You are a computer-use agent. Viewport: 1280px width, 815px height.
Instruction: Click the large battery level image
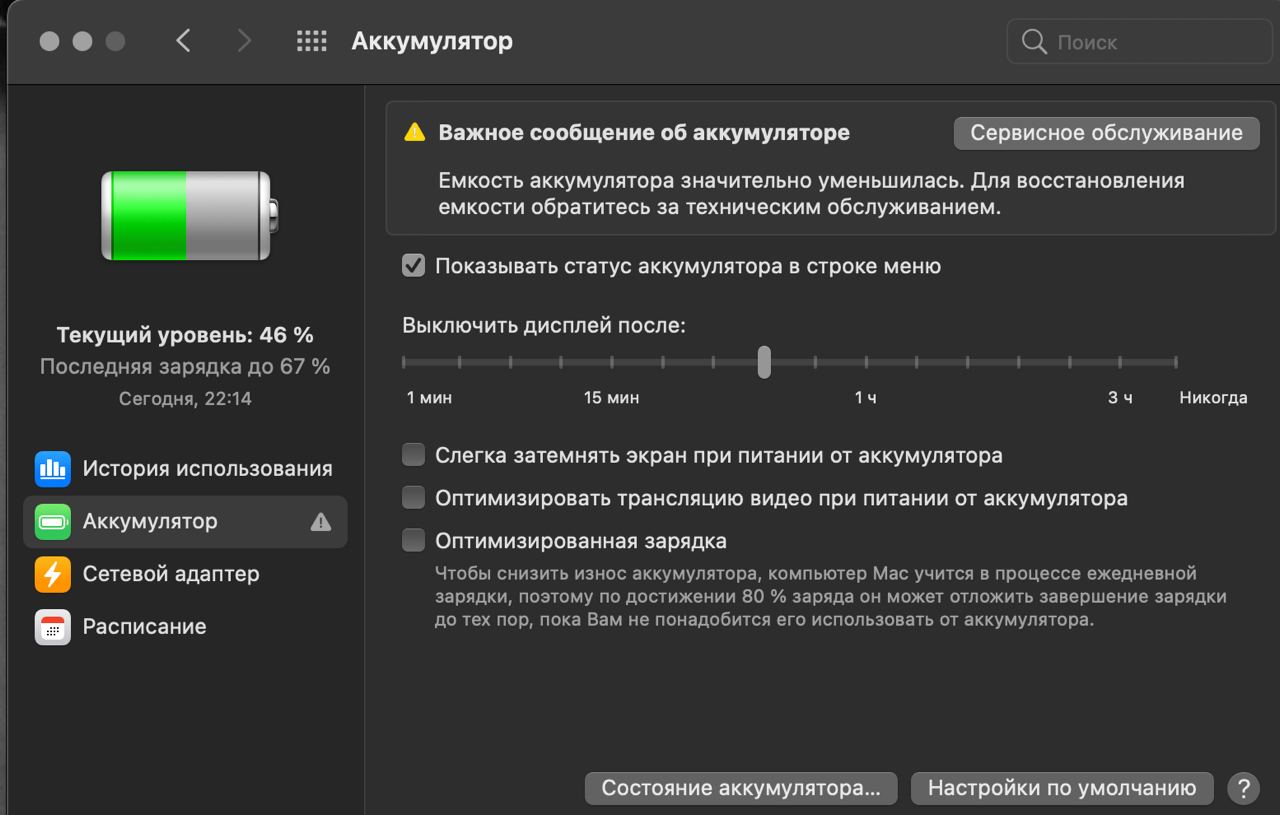(x=190, y=216)
